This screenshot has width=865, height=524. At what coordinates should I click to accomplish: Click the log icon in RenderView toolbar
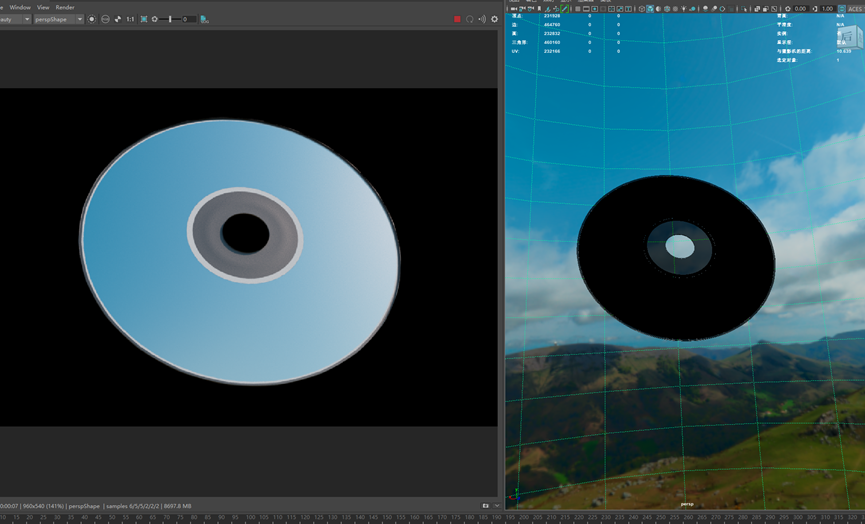(x=205, y=19)
